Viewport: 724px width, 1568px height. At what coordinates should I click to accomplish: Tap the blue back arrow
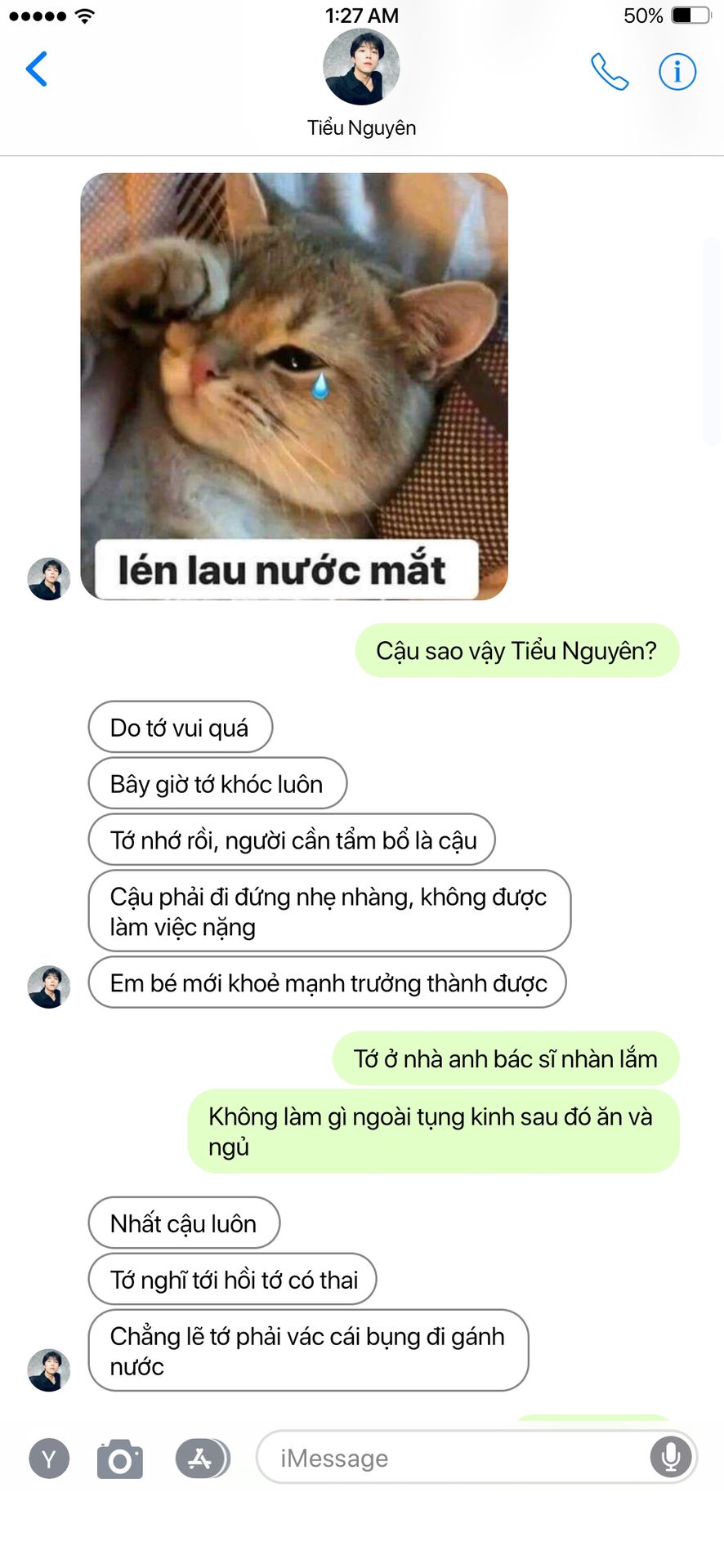(37, 69)
